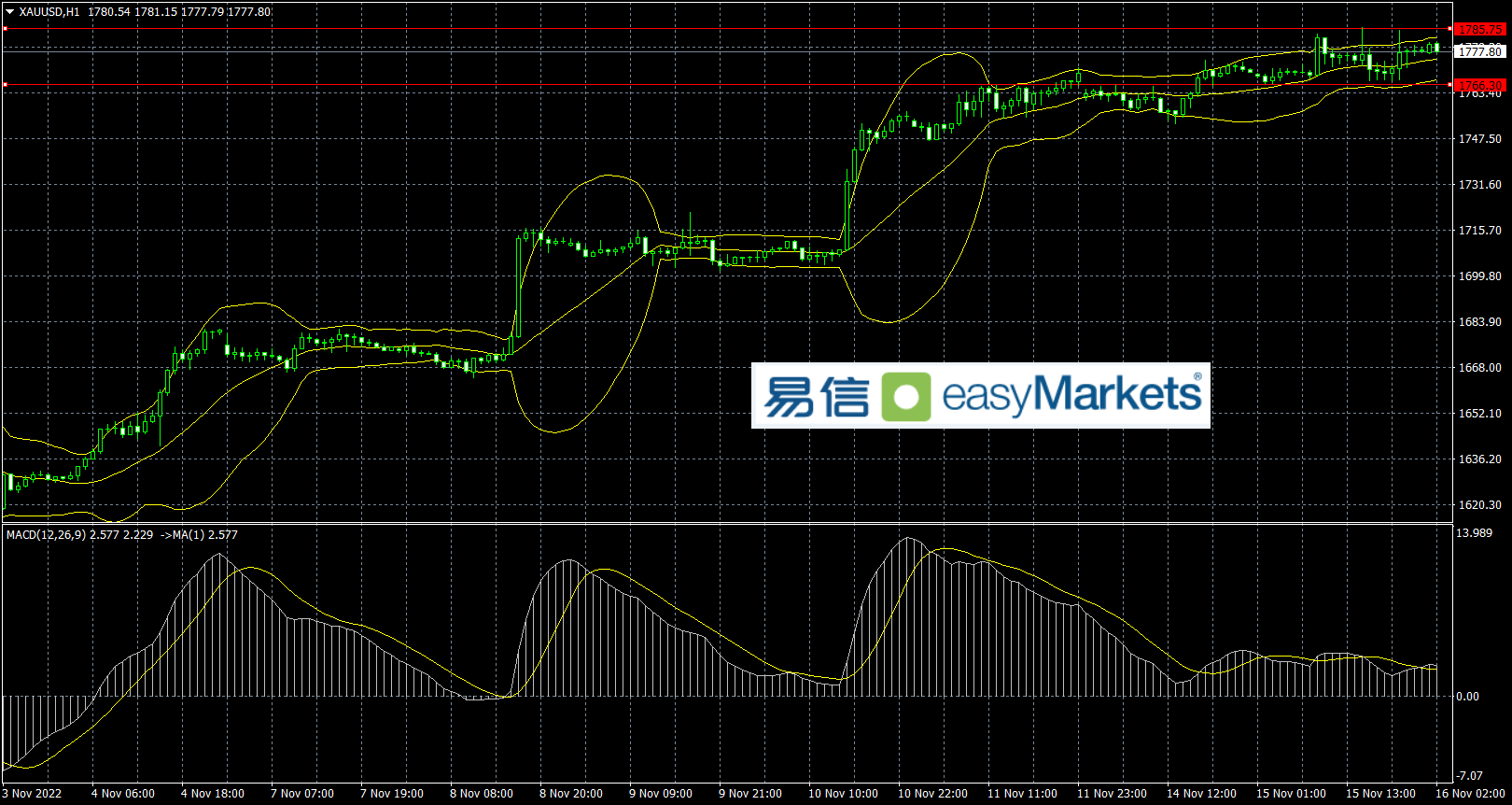Click the 9 Nov 21:00 time label

pyautogui.click(x=750, y=794)
